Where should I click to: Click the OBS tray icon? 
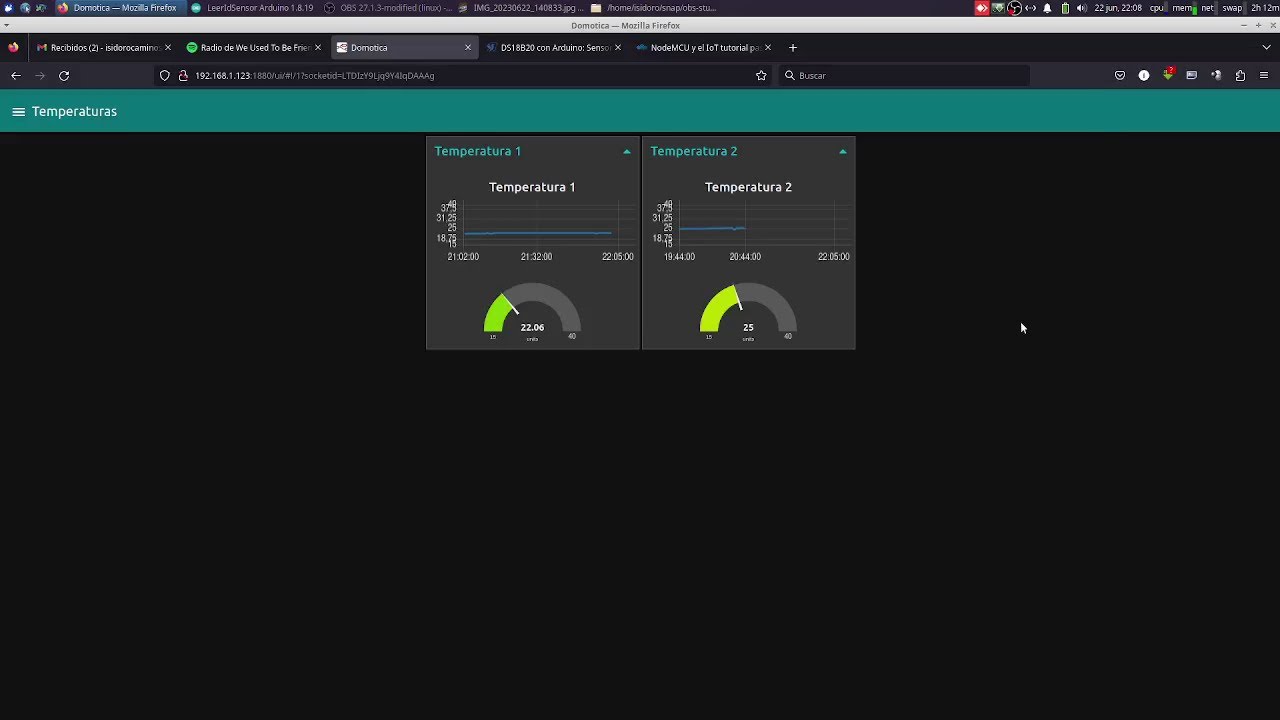coord(1015,8)
